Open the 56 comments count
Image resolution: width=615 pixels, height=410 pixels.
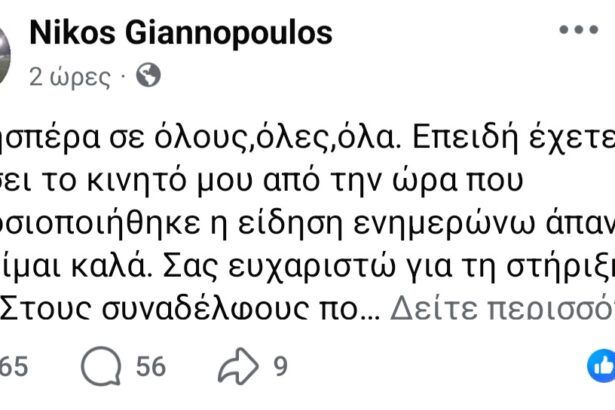click(151, 367)
